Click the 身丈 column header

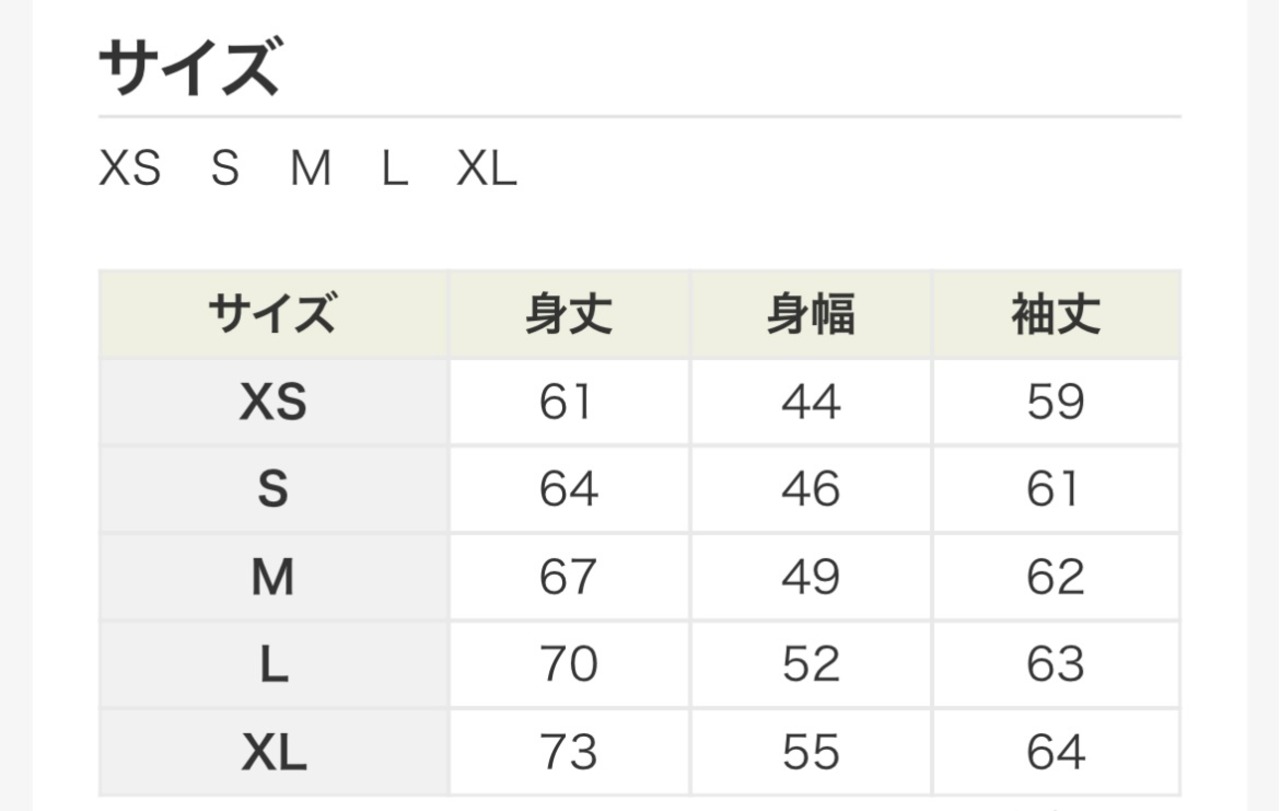point(568,315)
